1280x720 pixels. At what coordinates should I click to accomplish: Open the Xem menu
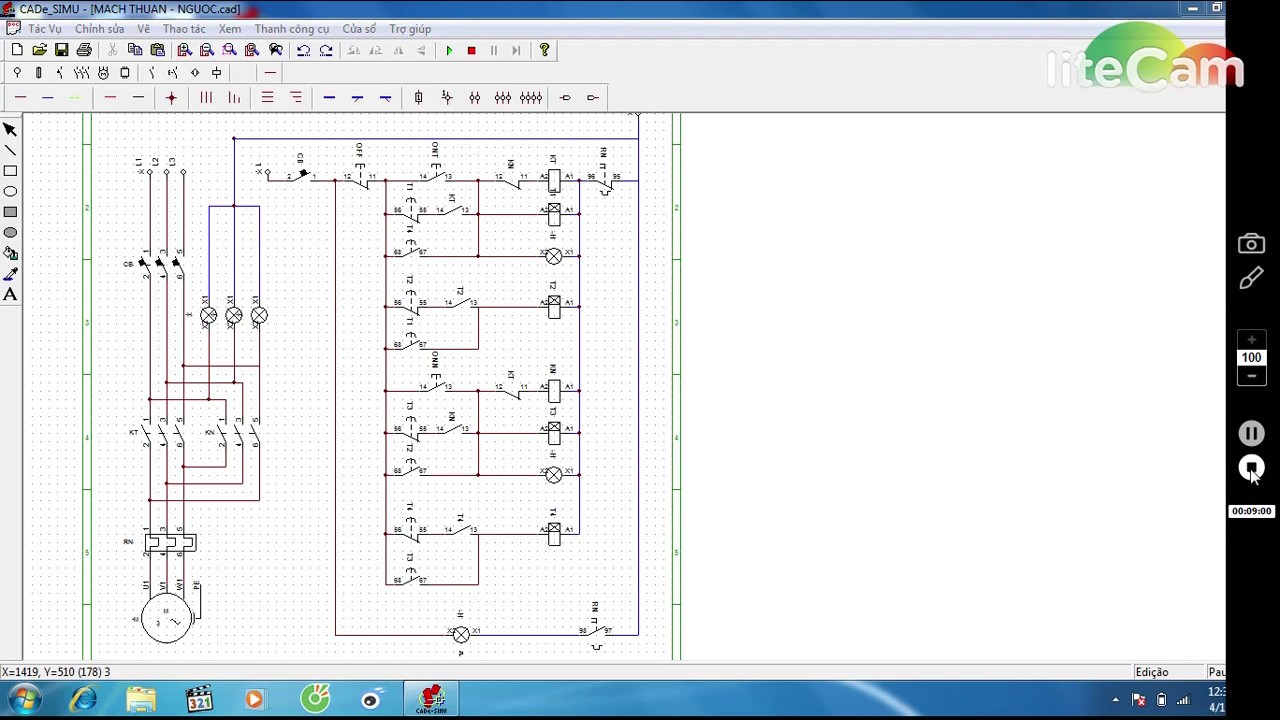click(229, 29)
